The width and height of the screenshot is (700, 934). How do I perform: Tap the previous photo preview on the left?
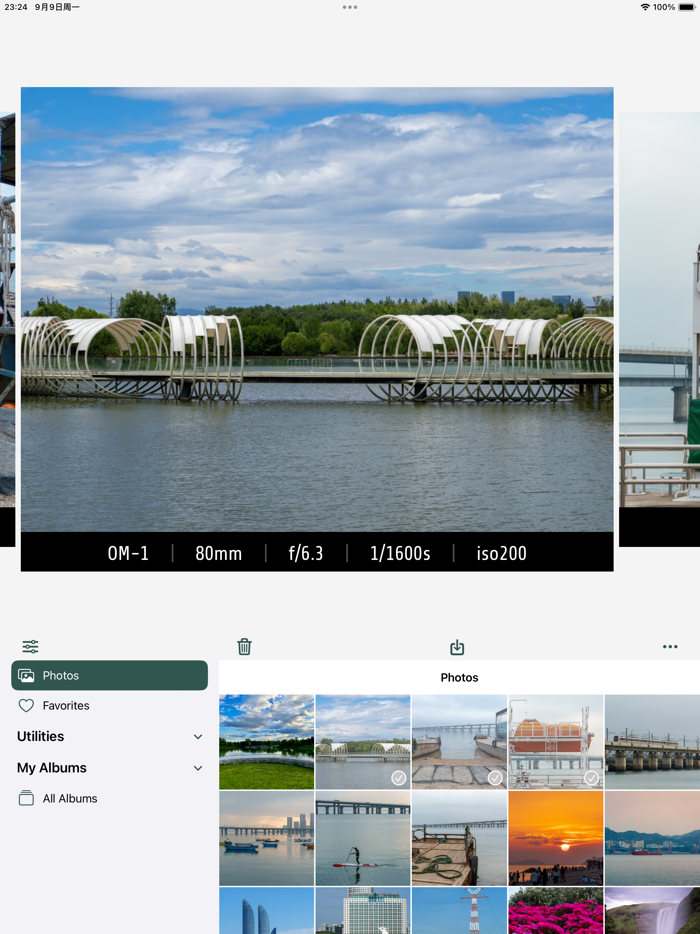click(x=7, y=329)
